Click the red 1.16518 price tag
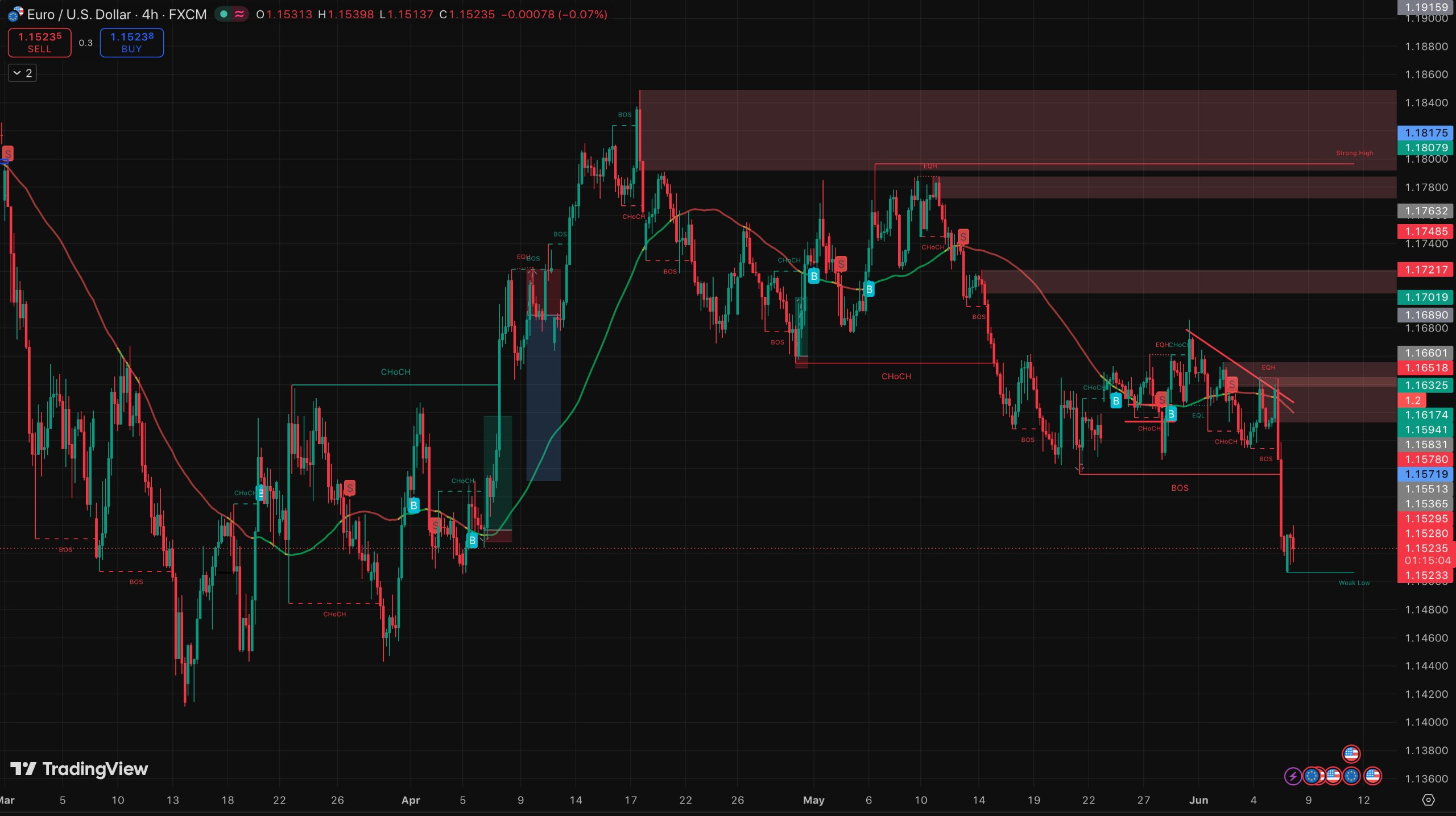The height and width of the screenshot is (816, 1456). [1426, 368]
